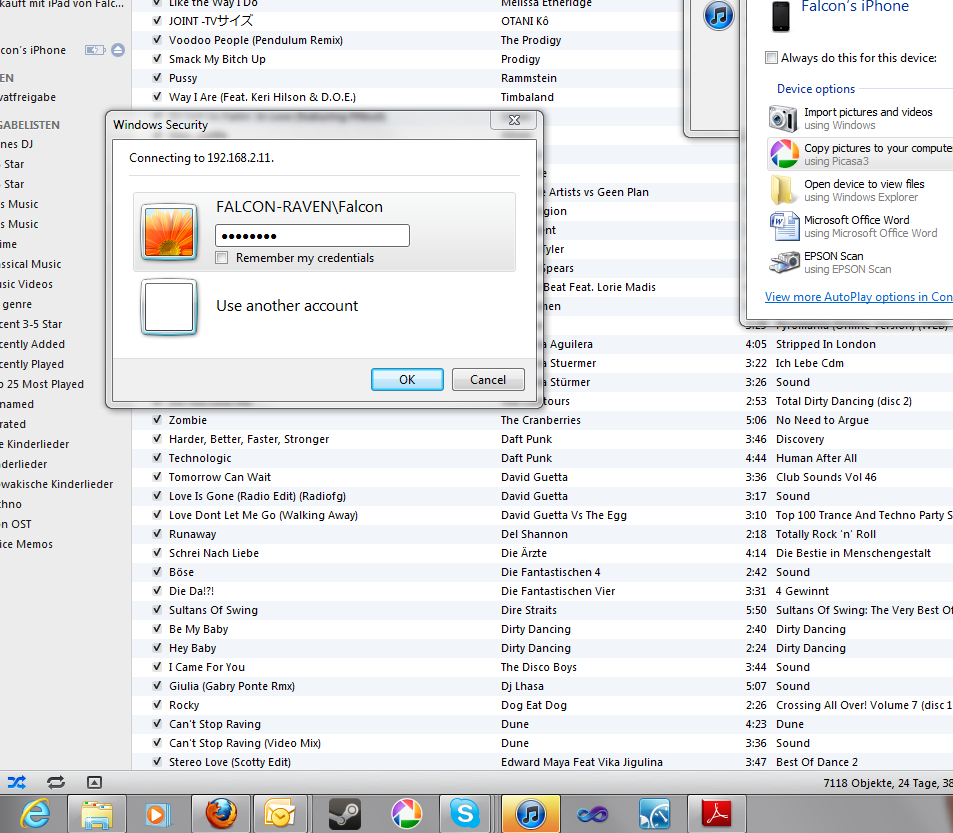
Task: Open Steam from the taskbar
Action: [345, 814]
